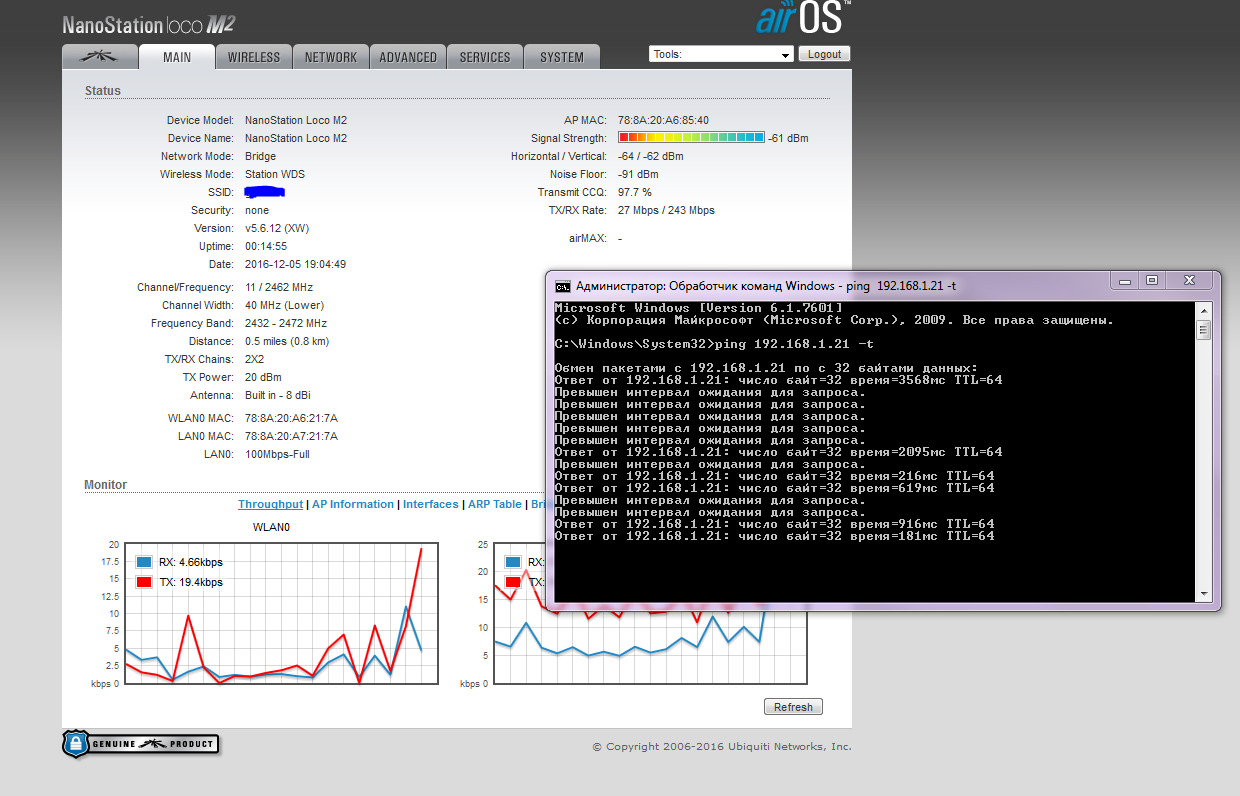Click the LAN0 value 100Mbps-Full
Image resolution: width=1240 pixels, height=796 pixels.
277,454
